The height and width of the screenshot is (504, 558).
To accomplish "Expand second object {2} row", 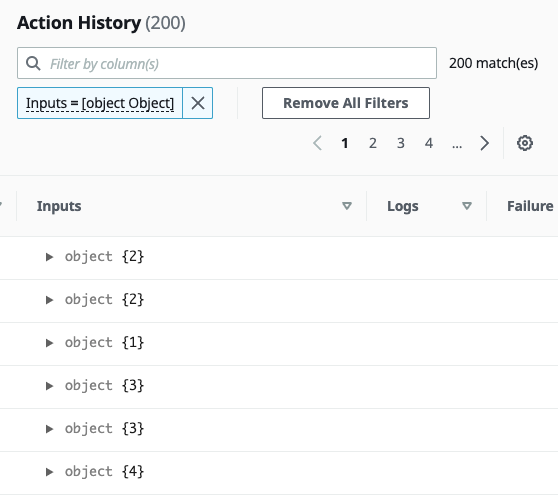I will (49, 300).
